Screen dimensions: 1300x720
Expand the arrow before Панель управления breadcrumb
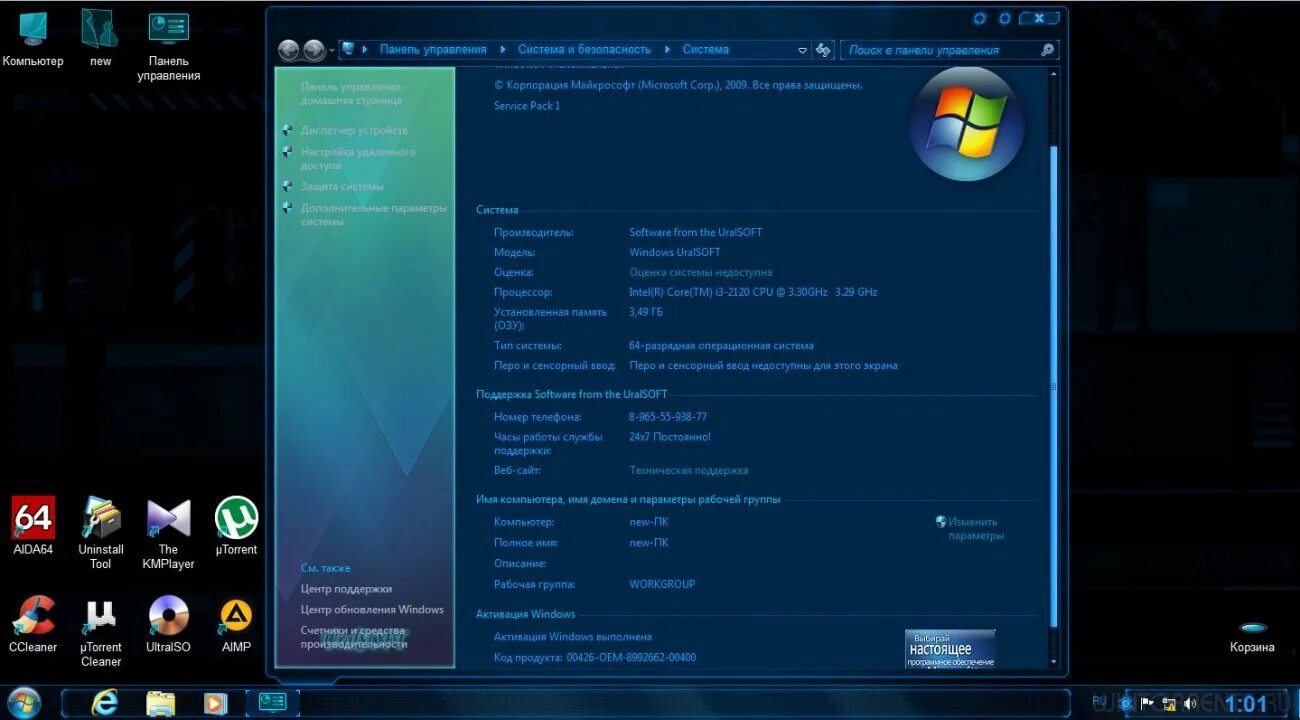(x=365, y=49)
